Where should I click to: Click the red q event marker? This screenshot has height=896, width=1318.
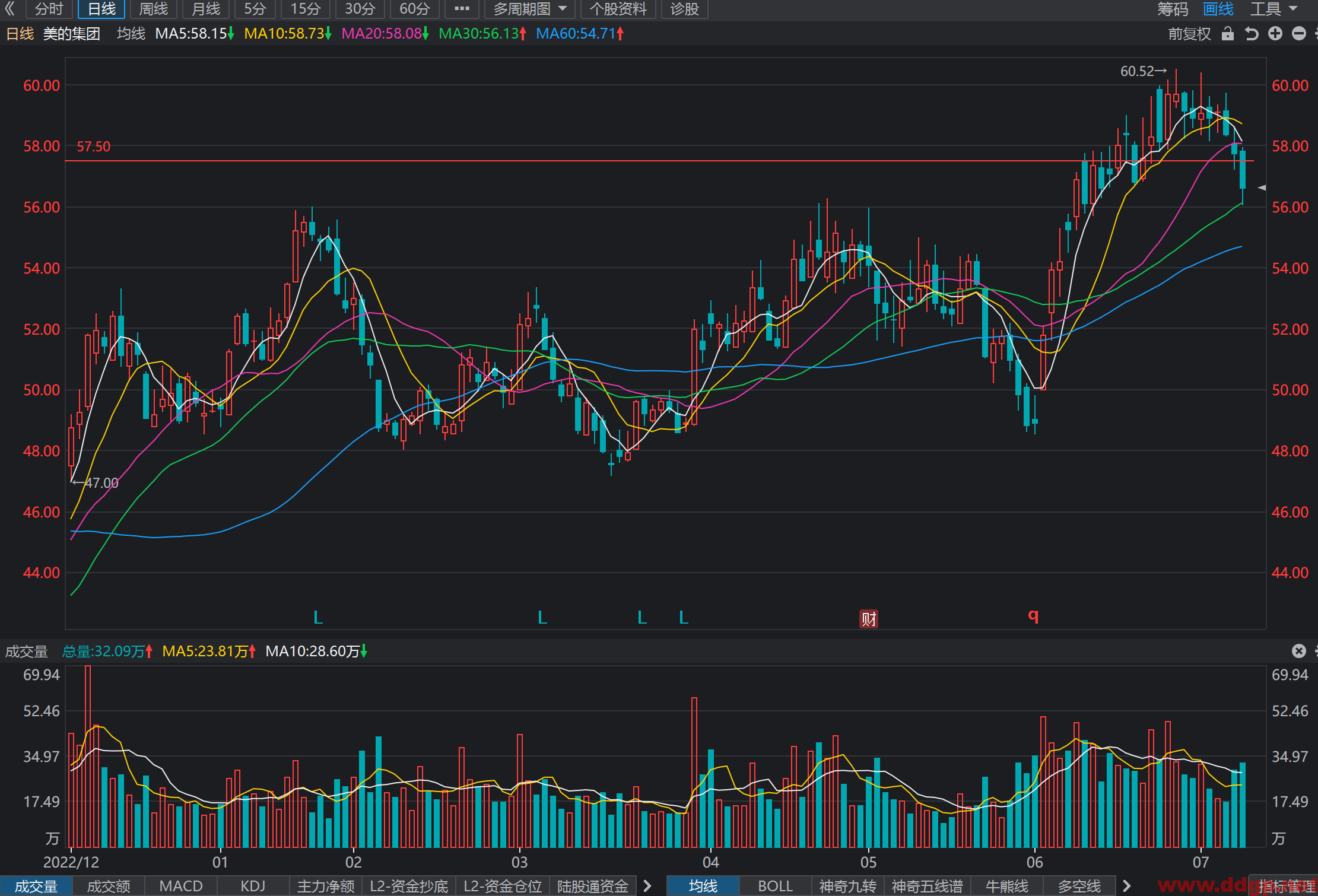tap(1033, 616)
